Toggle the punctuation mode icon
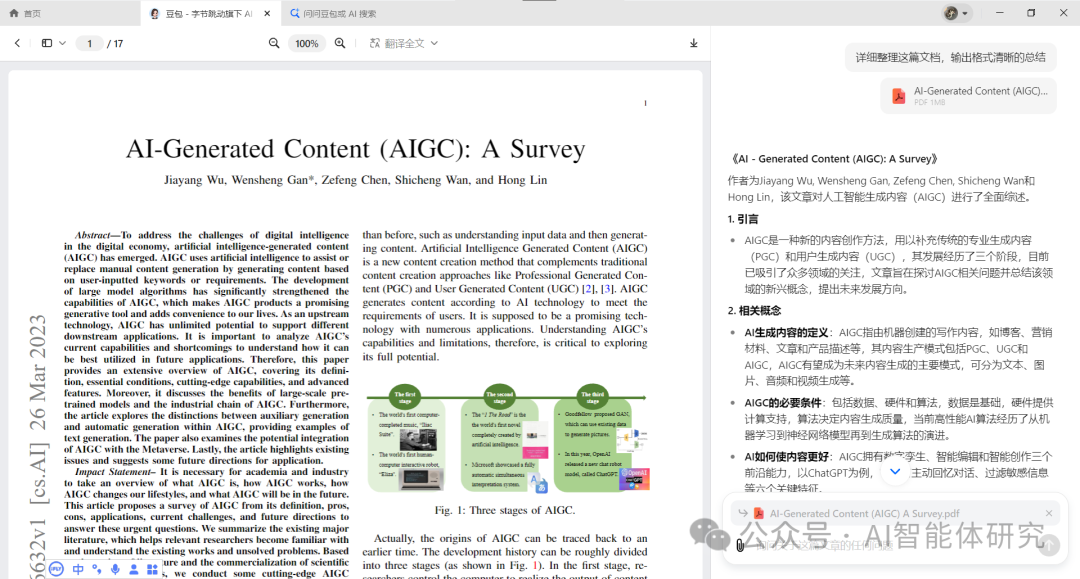 click(96, 569)
